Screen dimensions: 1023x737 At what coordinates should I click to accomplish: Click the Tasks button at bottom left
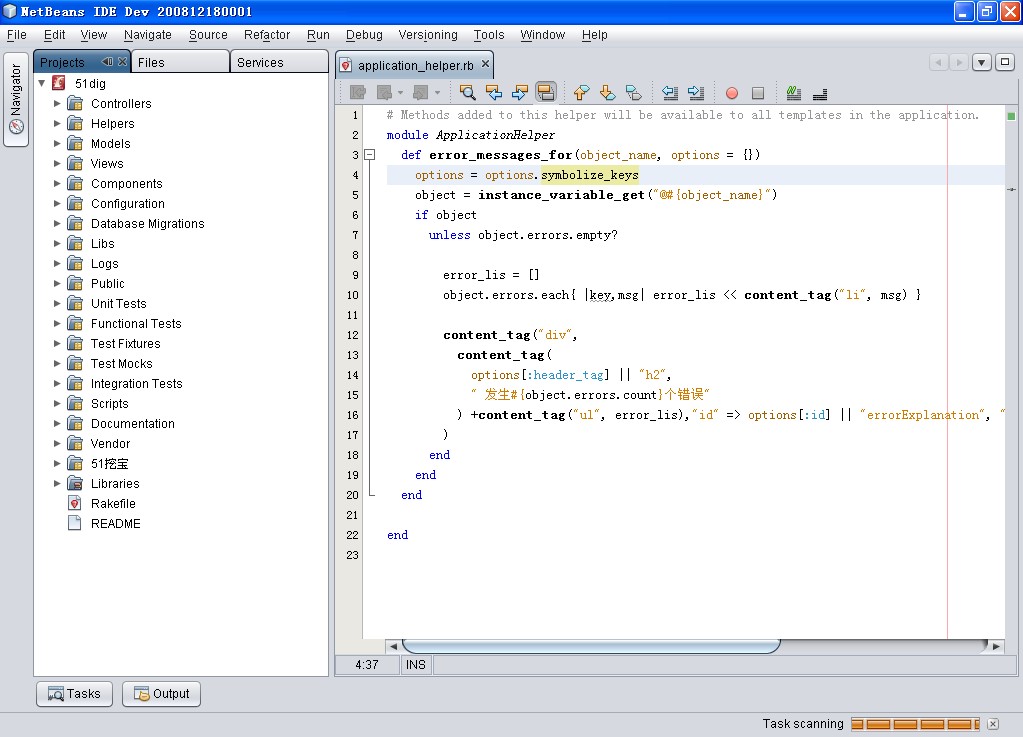coord(73,693)
